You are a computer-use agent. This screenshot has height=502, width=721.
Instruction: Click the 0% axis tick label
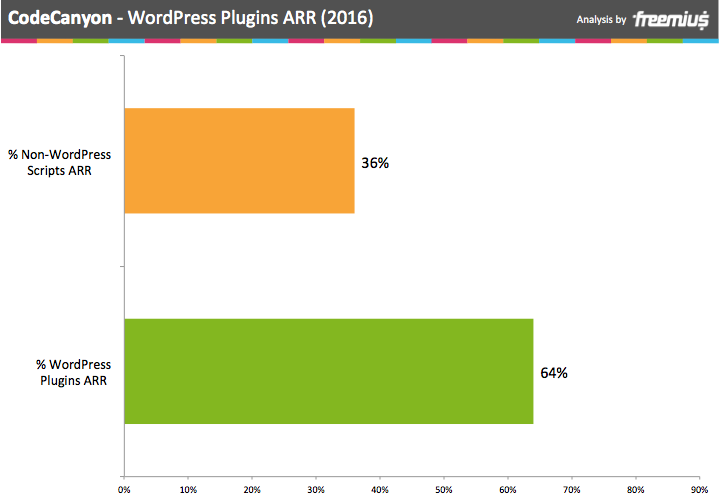(124, 490)
